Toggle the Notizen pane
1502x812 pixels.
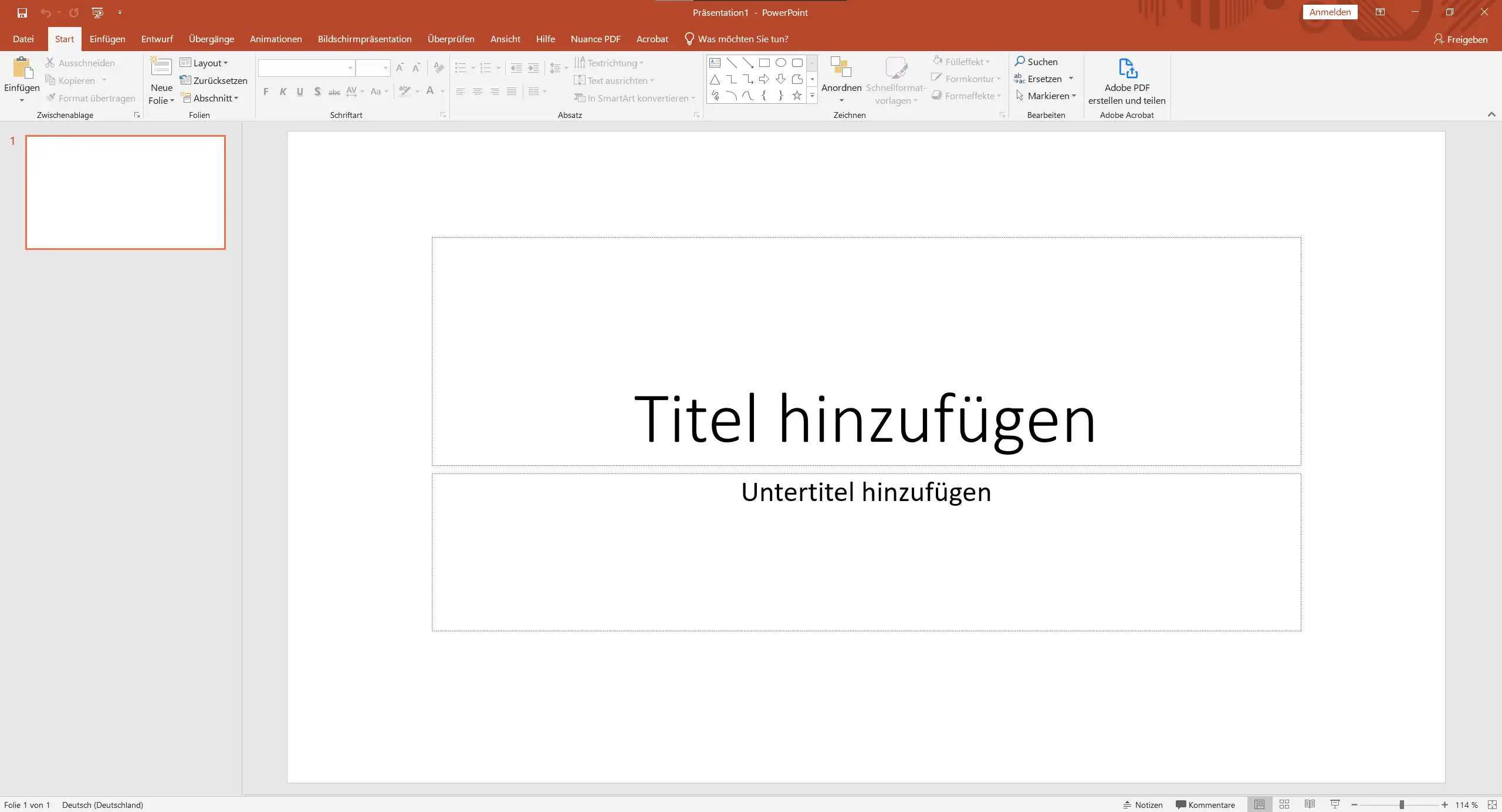1143,805
